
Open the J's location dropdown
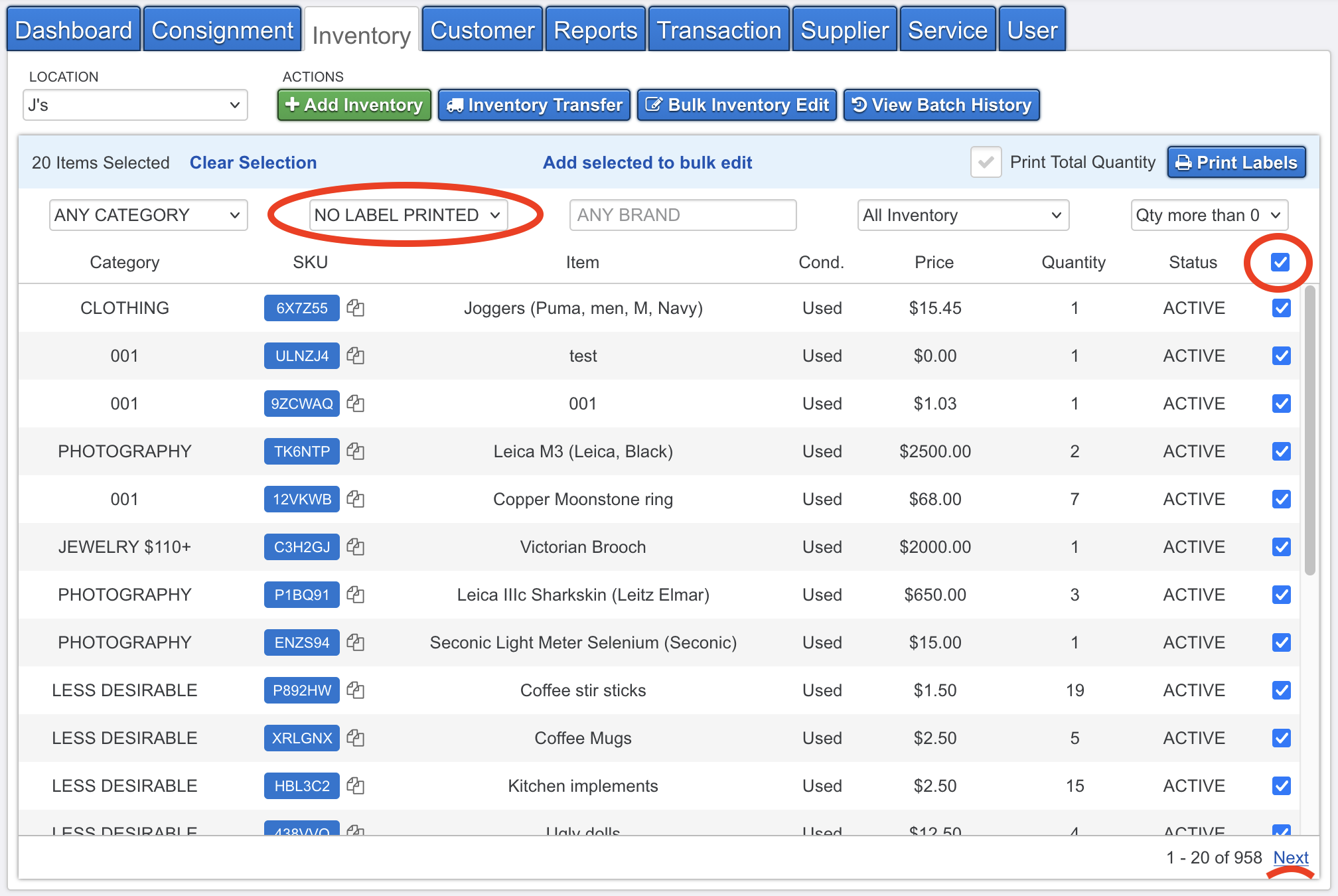135,105
